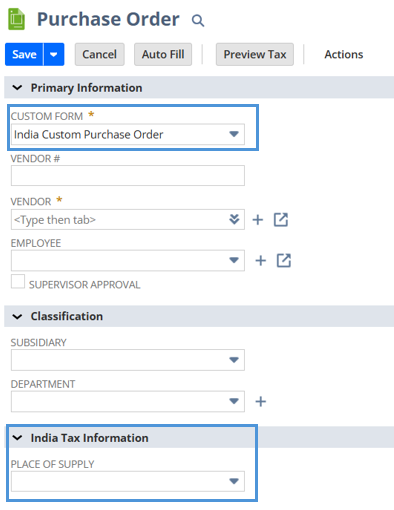Collapse the India Tax Information section
Image resolution: width=394 pixels, height=510 pixels.
click(17, 438)
